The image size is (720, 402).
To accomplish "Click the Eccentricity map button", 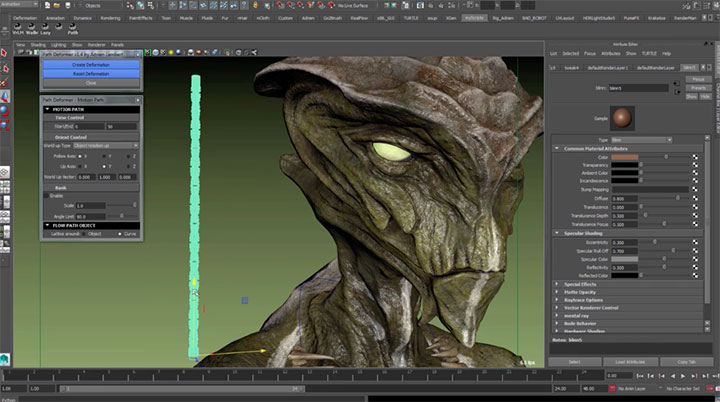I will pyautogui.click(x=695, y=242).
